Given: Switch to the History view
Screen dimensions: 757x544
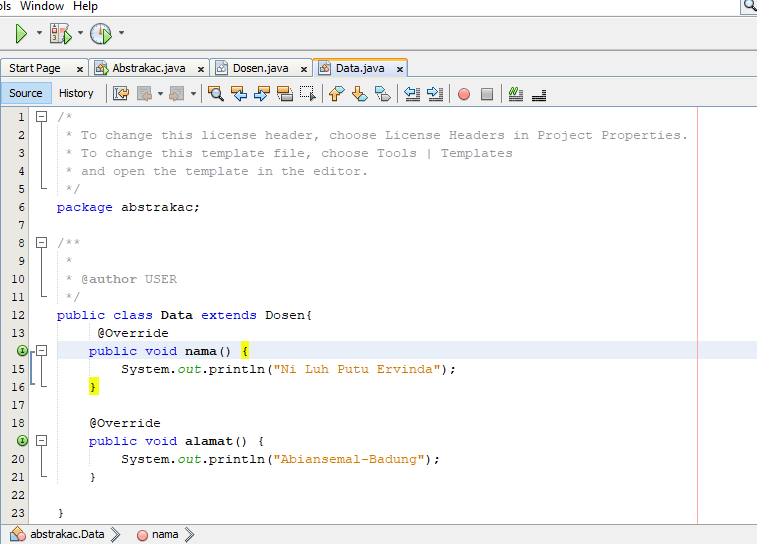Looking at the screenshot, I should (76, 93).
